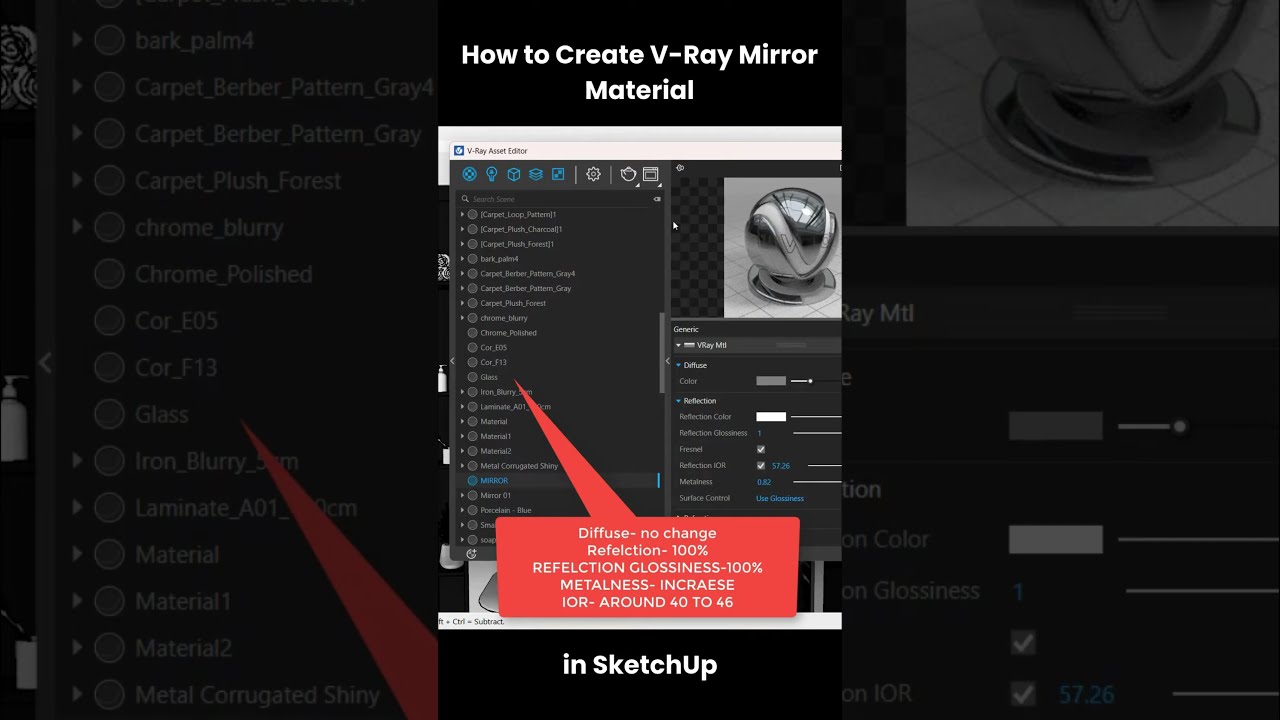This screenshot has height=720, width=1280.
Task: Open the Use Glossiness dropdown
Action: pos(780,498)
